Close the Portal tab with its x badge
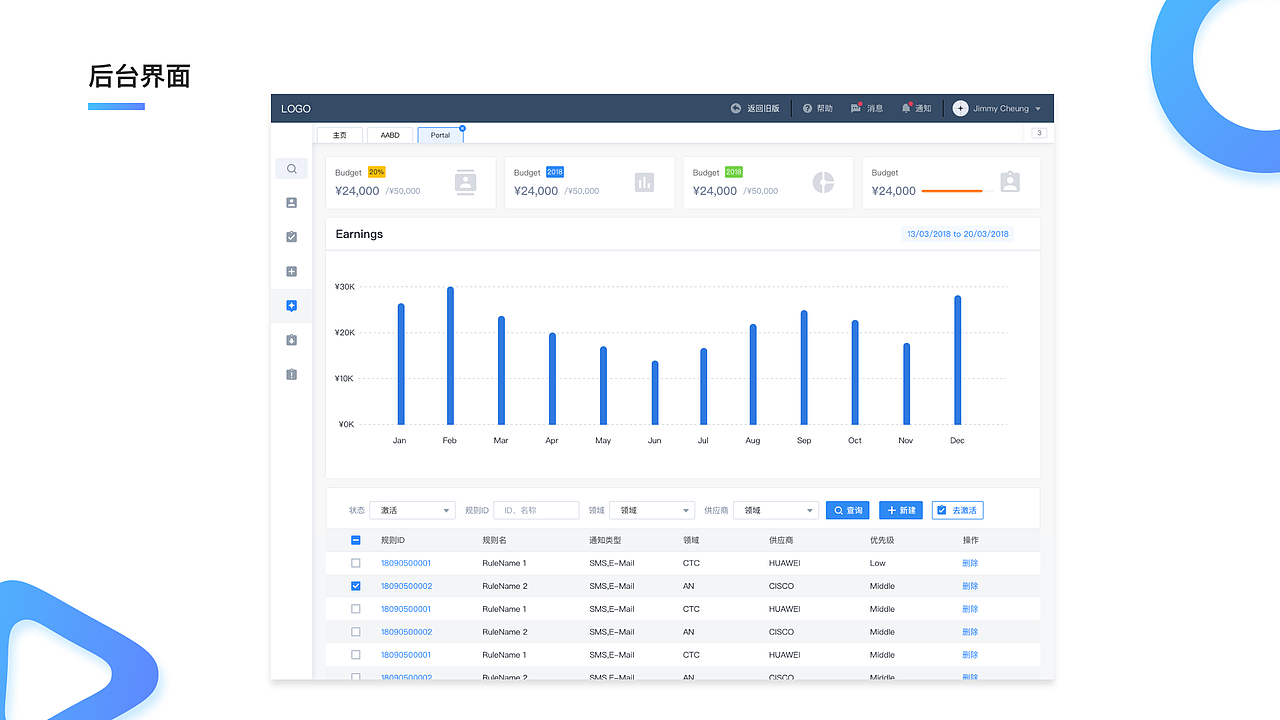Viewport: 1280px width, 720px height. pos(462,128)
